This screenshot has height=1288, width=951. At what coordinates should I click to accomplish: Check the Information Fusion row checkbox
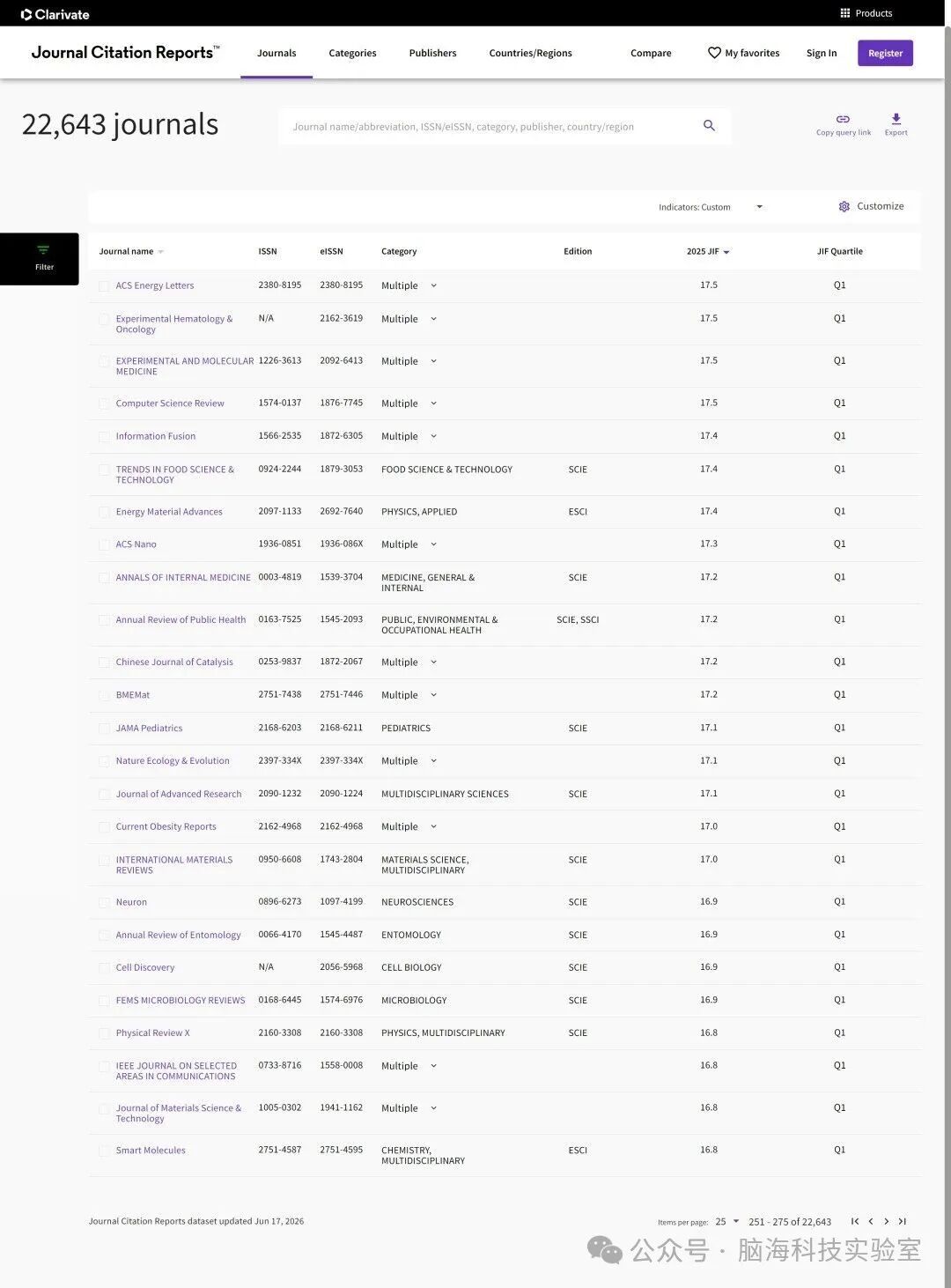(104, 437)
